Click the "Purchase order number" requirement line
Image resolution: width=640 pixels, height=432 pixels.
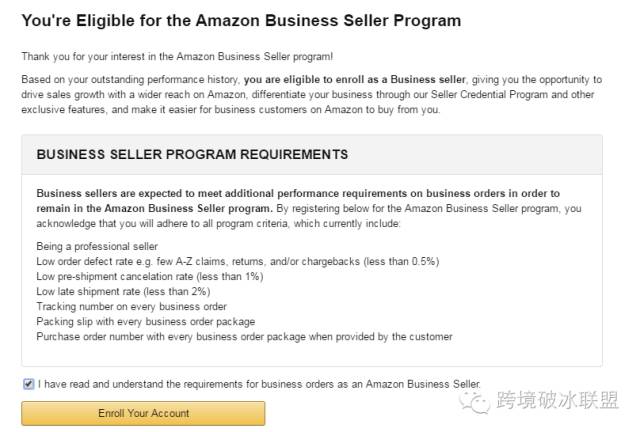tap(244, 336)
